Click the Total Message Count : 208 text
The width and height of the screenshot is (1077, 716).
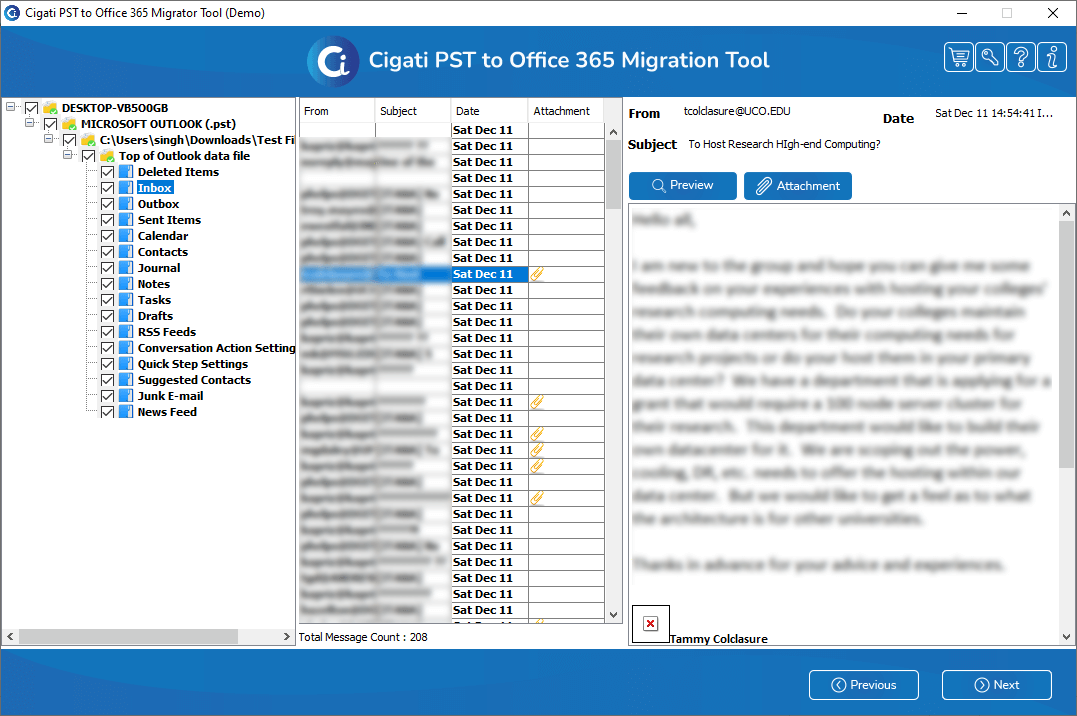(363, 637)
